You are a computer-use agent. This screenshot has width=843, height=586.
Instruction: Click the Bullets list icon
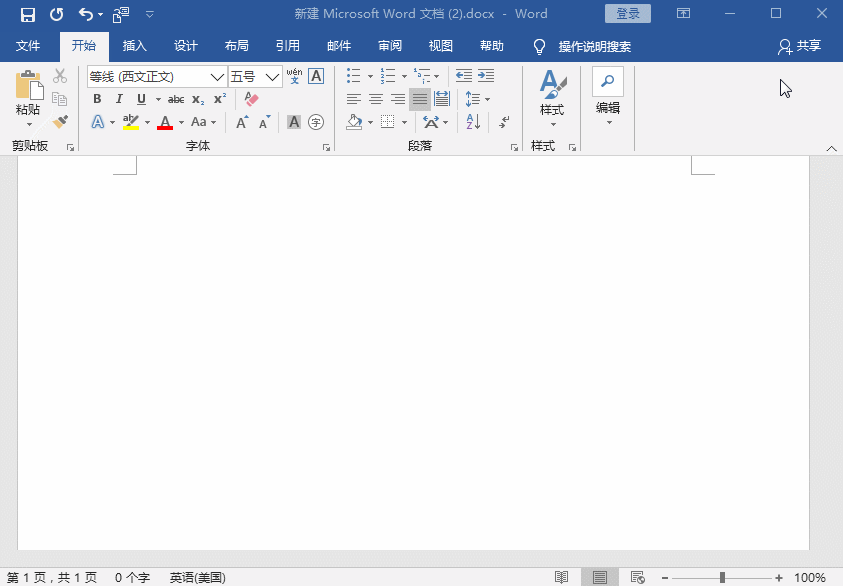tap(353, 76)
